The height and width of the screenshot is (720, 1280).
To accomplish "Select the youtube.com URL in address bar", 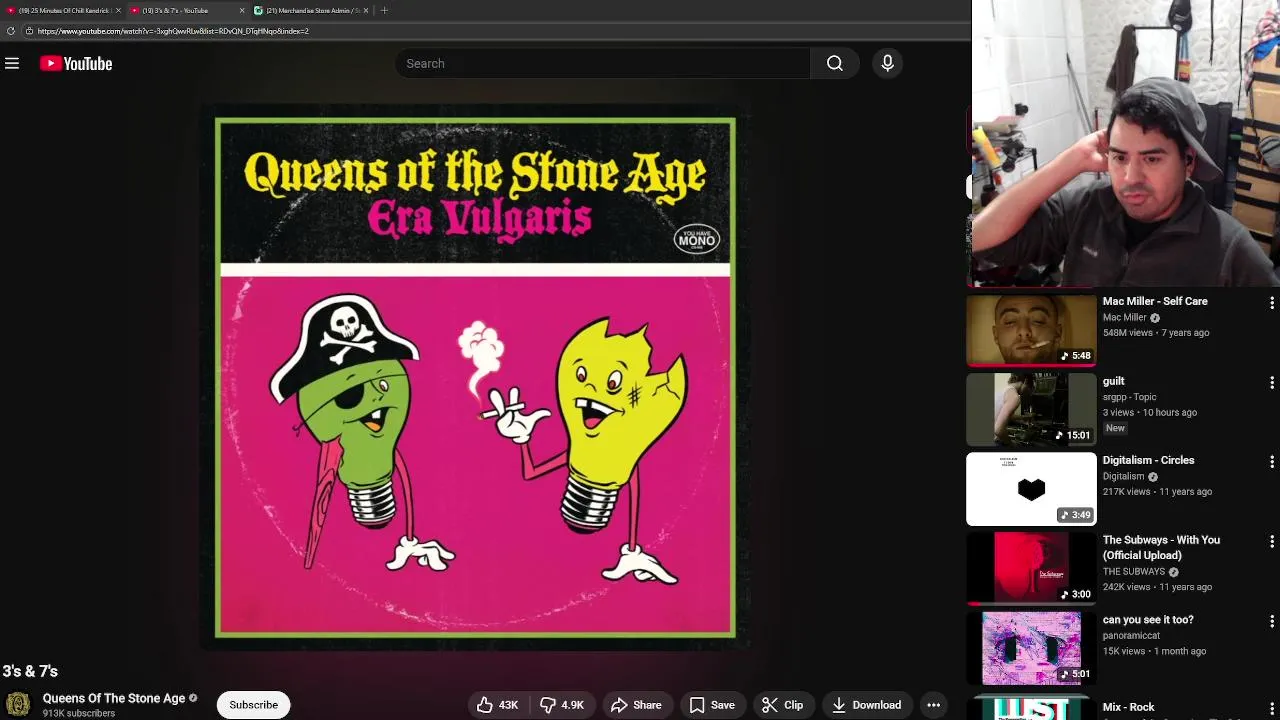I will (173, 31).
